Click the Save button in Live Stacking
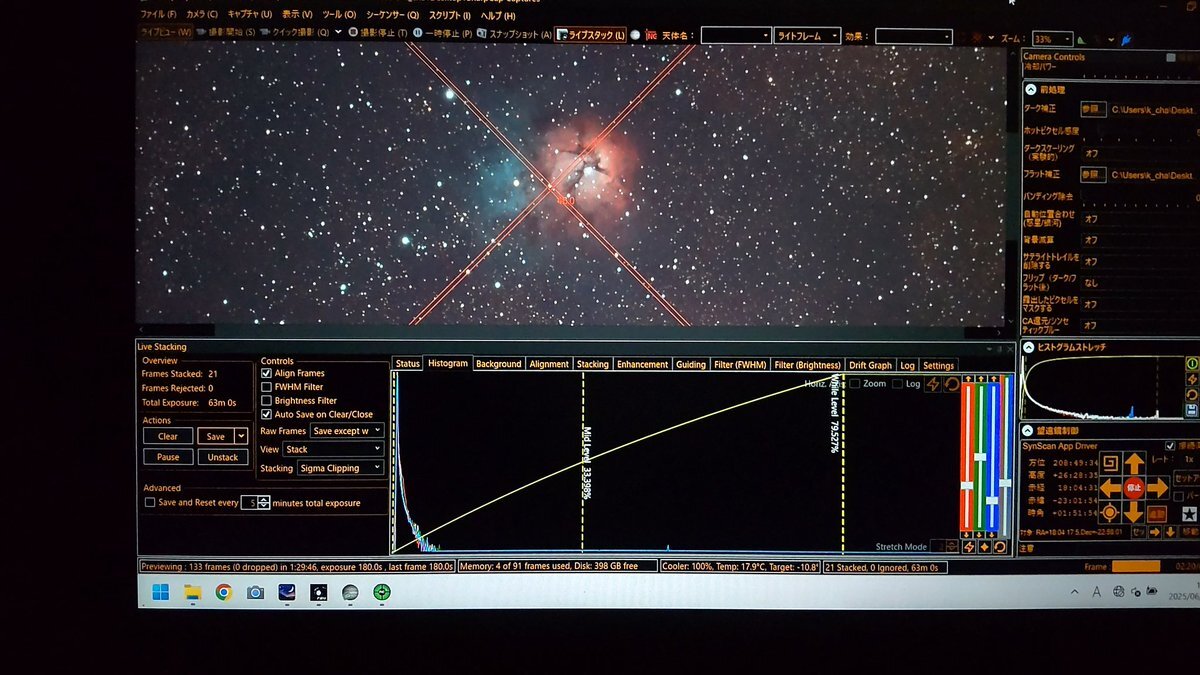Viewport: 1200px width, 675px height. click(215, 436)
